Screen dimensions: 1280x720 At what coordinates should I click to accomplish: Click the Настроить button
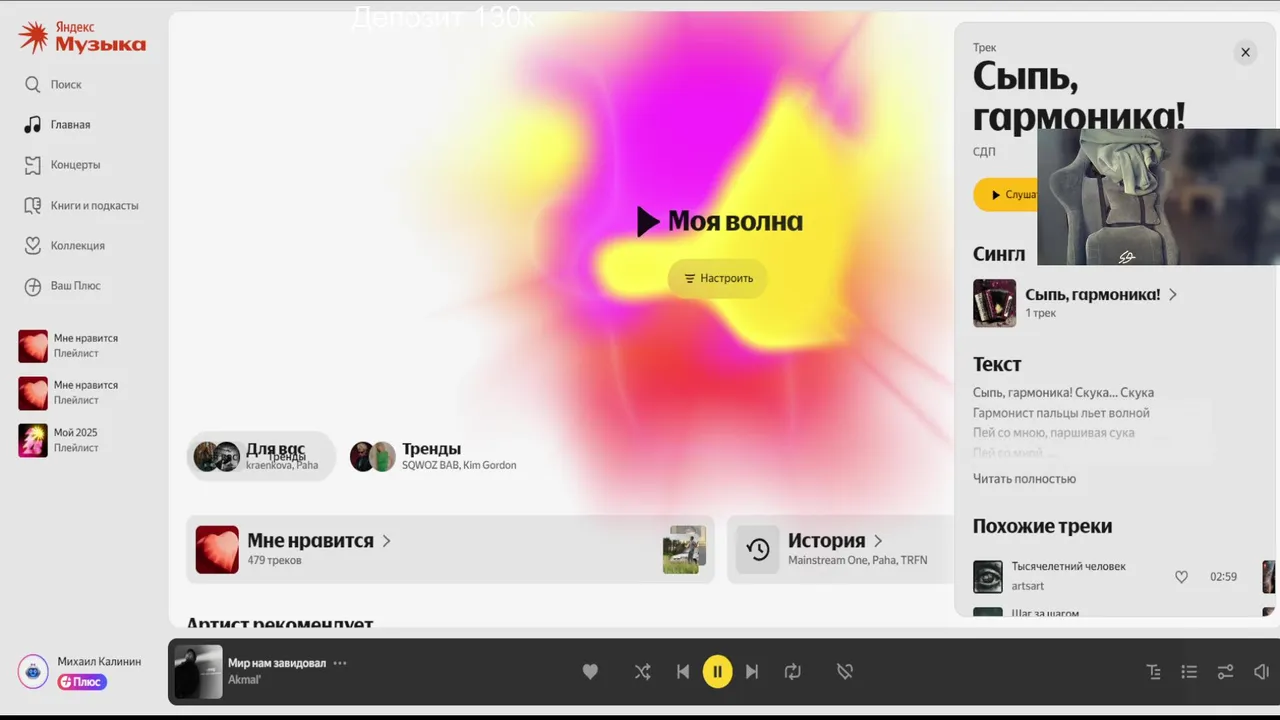click(718, 278)
